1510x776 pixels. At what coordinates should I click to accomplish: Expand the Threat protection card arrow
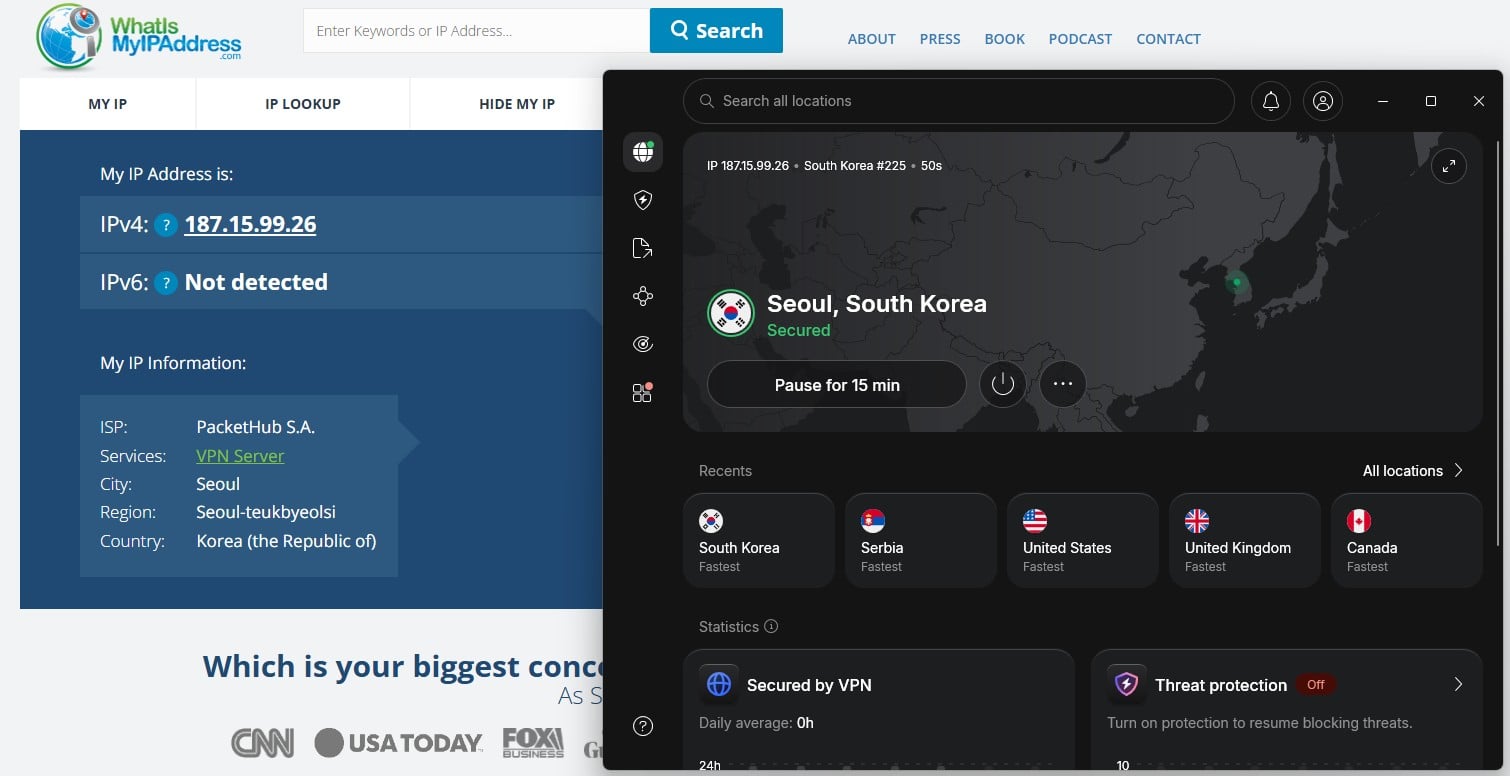coord(1458,685)
